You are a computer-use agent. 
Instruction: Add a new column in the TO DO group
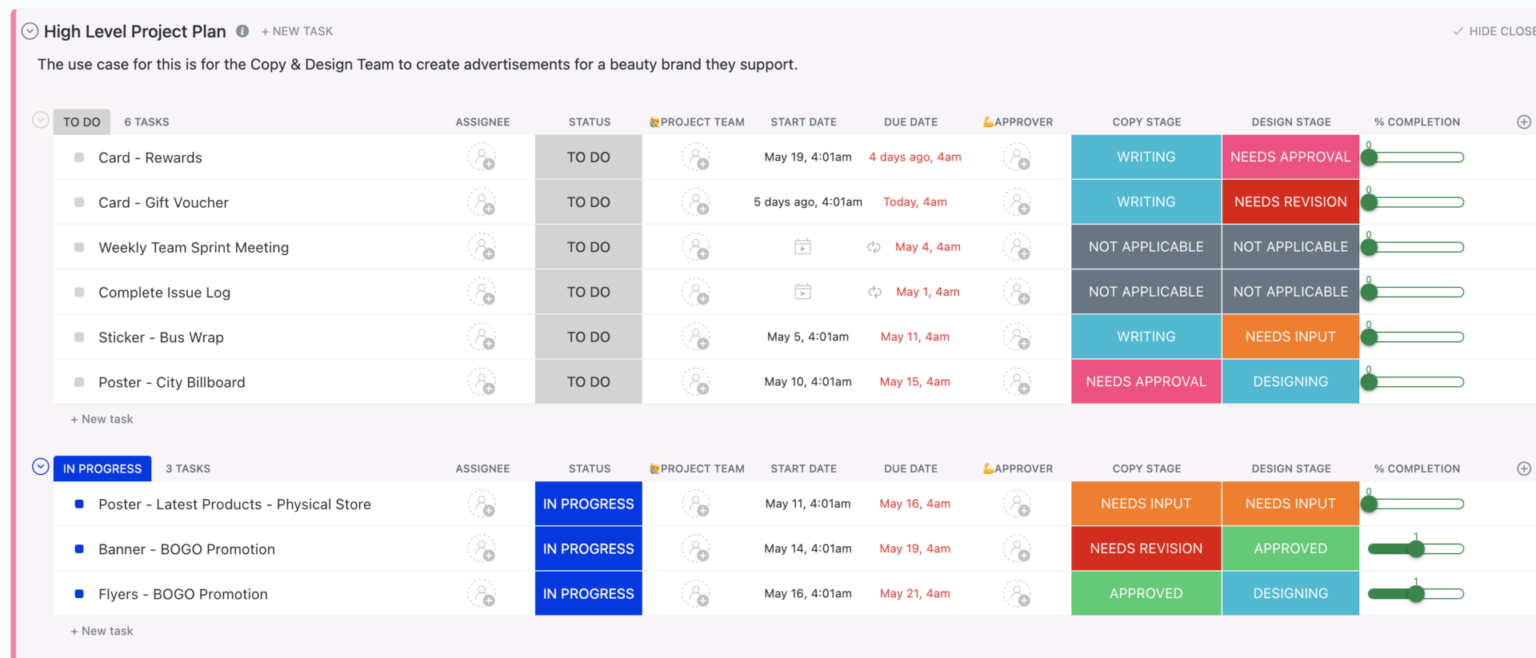pos(1524,121)
